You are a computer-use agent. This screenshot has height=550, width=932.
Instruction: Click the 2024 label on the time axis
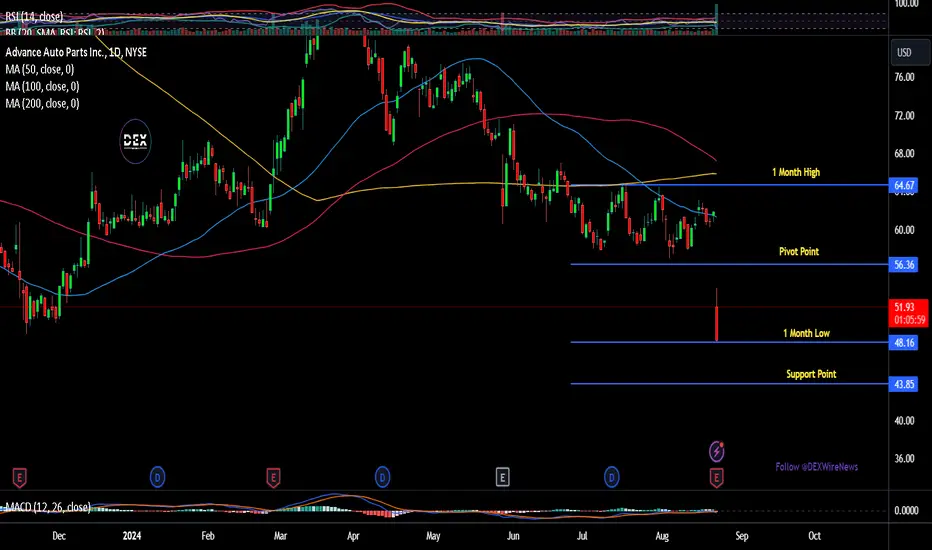click(x=132, y=536)
